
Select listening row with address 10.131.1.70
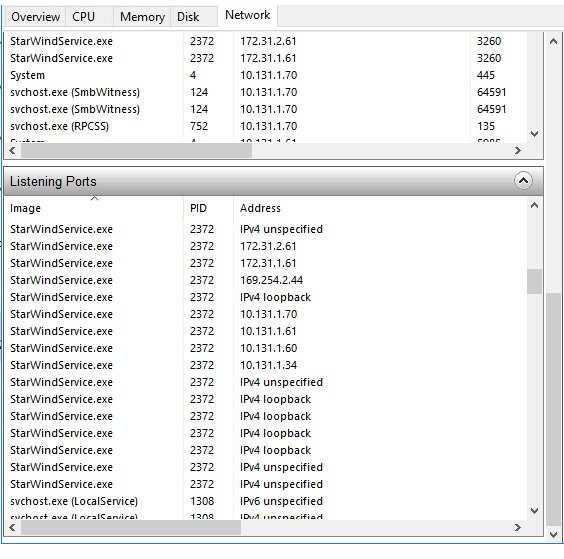click(x=265, y=314)
